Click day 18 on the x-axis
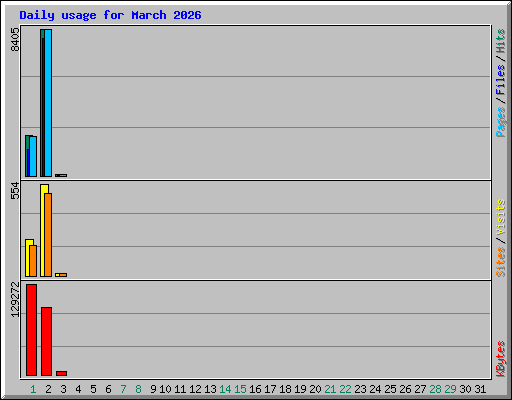 click(285, 389)
